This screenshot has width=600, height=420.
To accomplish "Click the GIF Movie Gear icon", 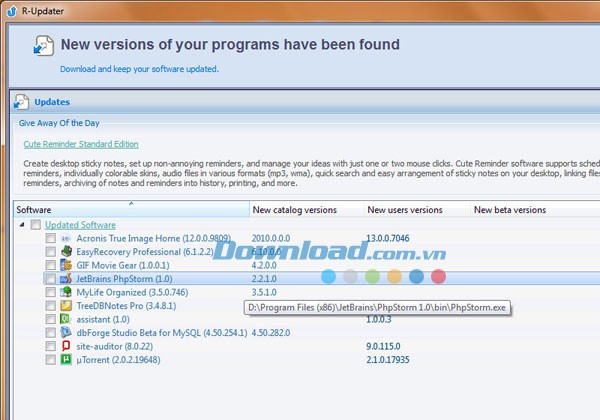I will 66,265.
